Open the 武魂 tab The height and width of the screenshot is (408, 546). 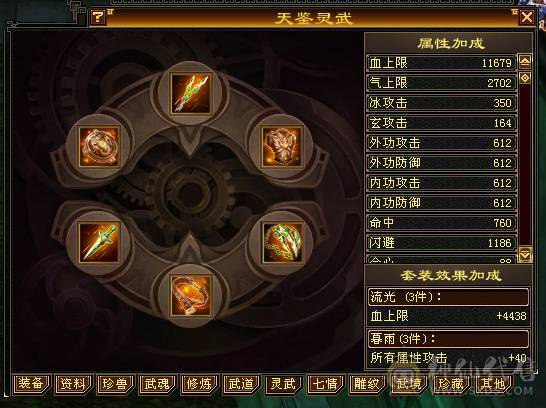[x=157, y=384]
